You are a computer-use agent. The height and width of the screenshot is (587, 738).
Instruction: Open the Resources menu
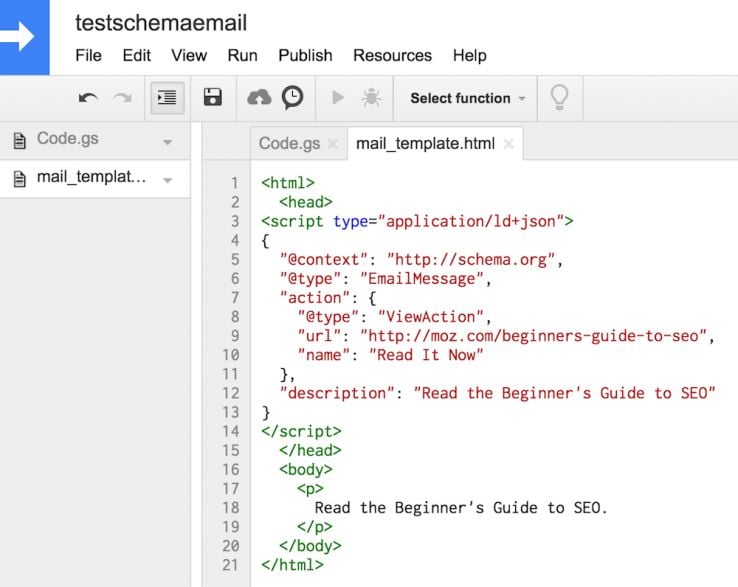tap(393, 56)
